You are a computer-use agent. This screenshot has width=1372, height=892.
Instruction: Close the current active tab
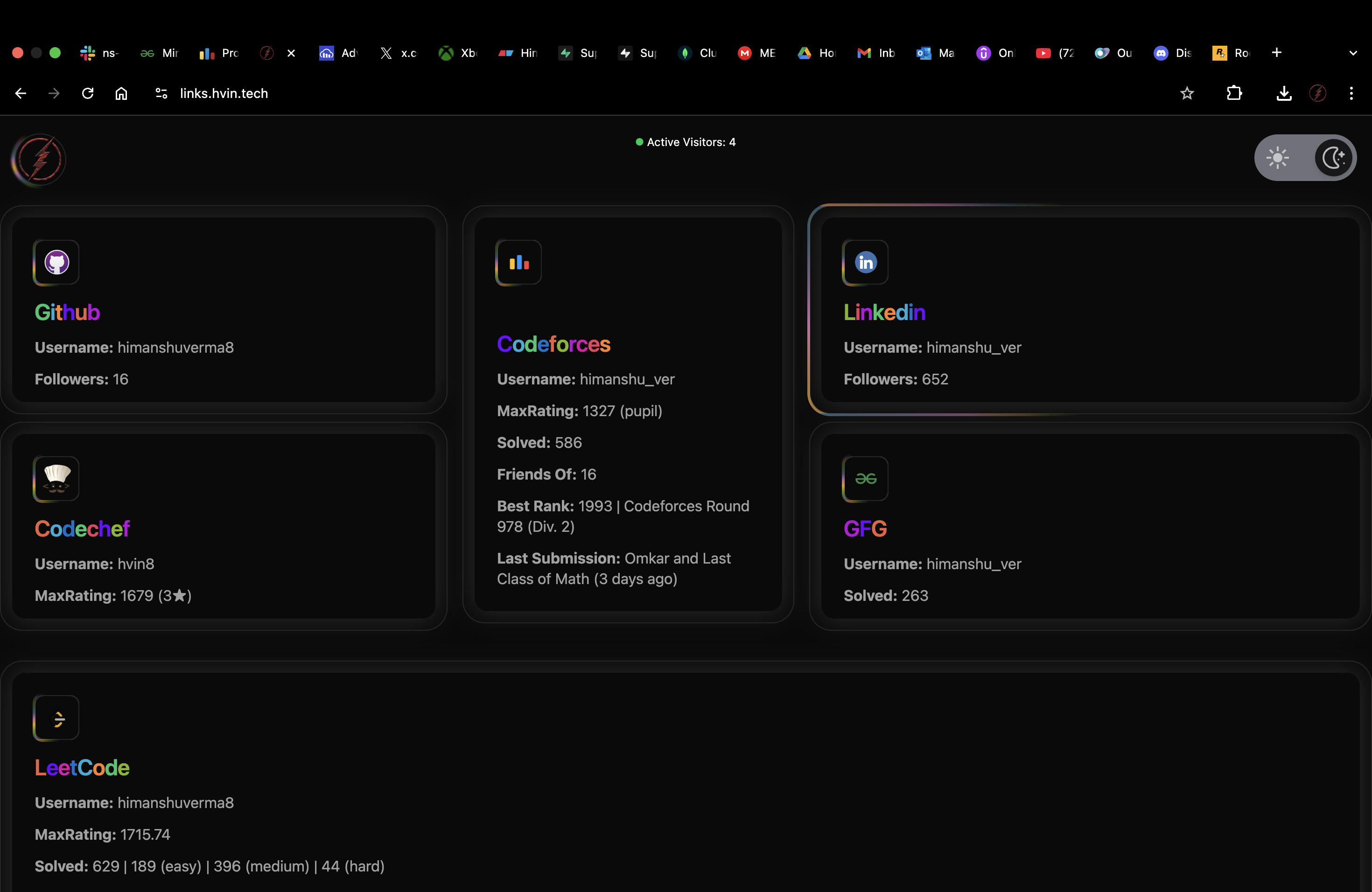coord(291,53)
